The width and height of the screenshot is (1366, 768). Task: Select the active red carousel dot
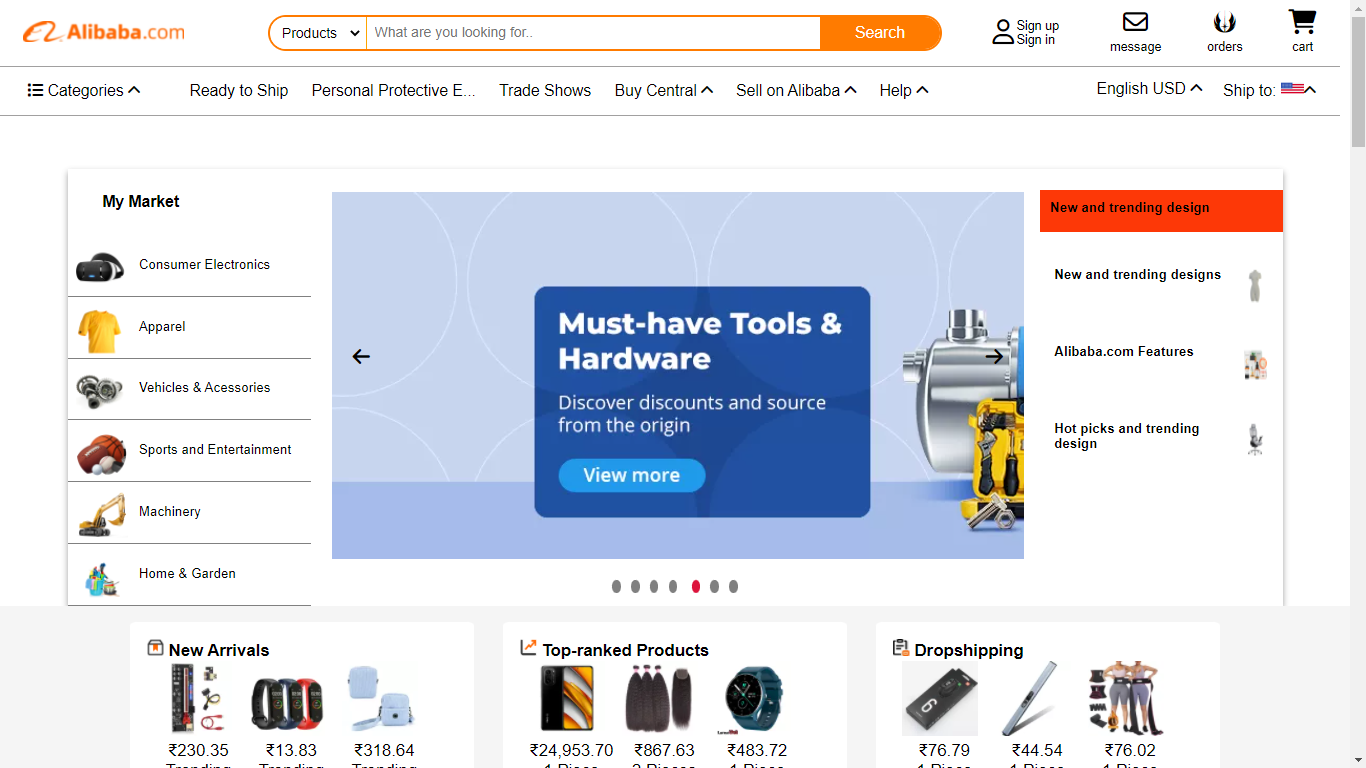[x=696, y=587]
